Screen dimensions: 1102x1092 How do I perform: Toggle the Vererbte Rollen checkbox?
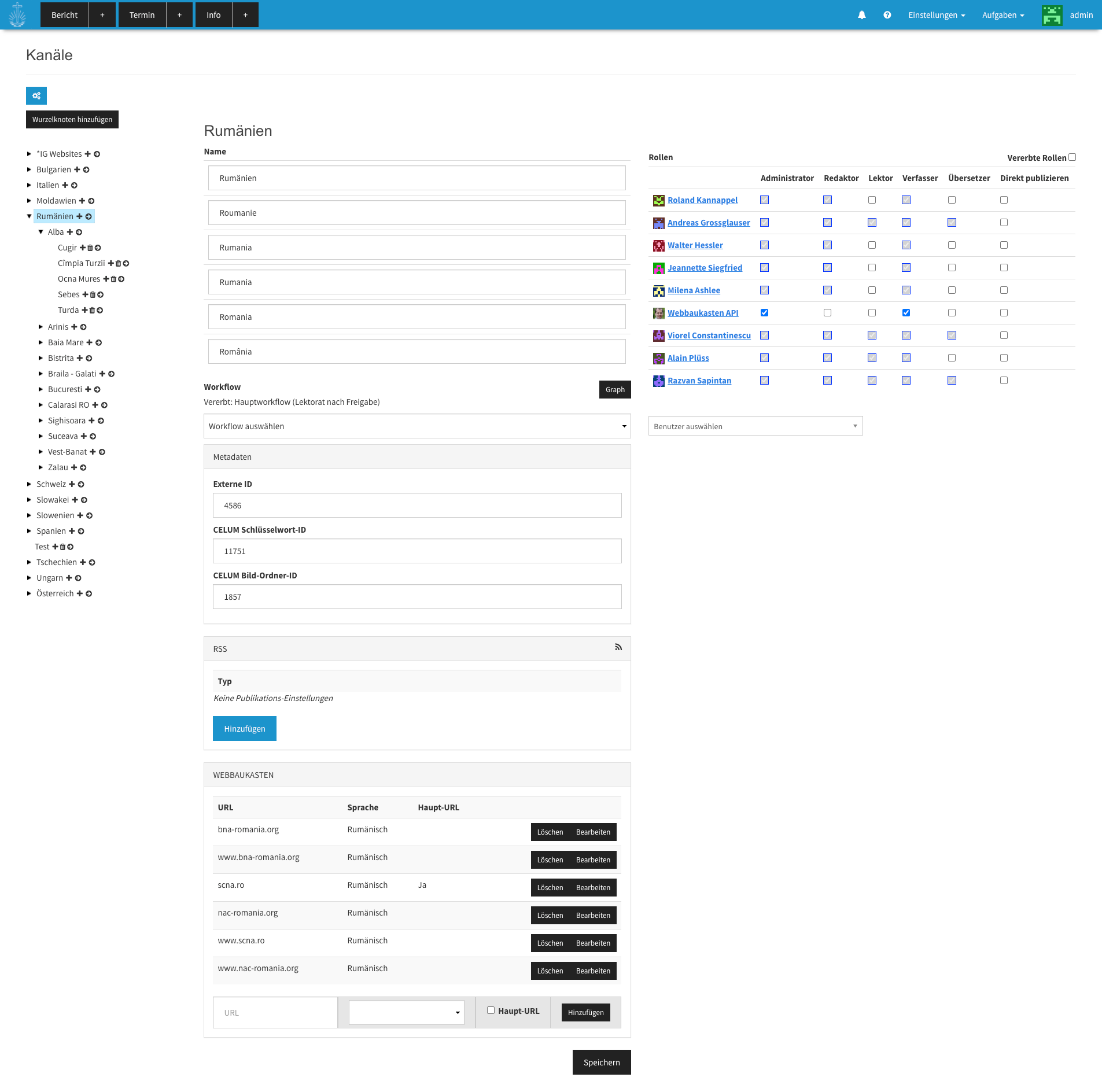coord(1072,157)
